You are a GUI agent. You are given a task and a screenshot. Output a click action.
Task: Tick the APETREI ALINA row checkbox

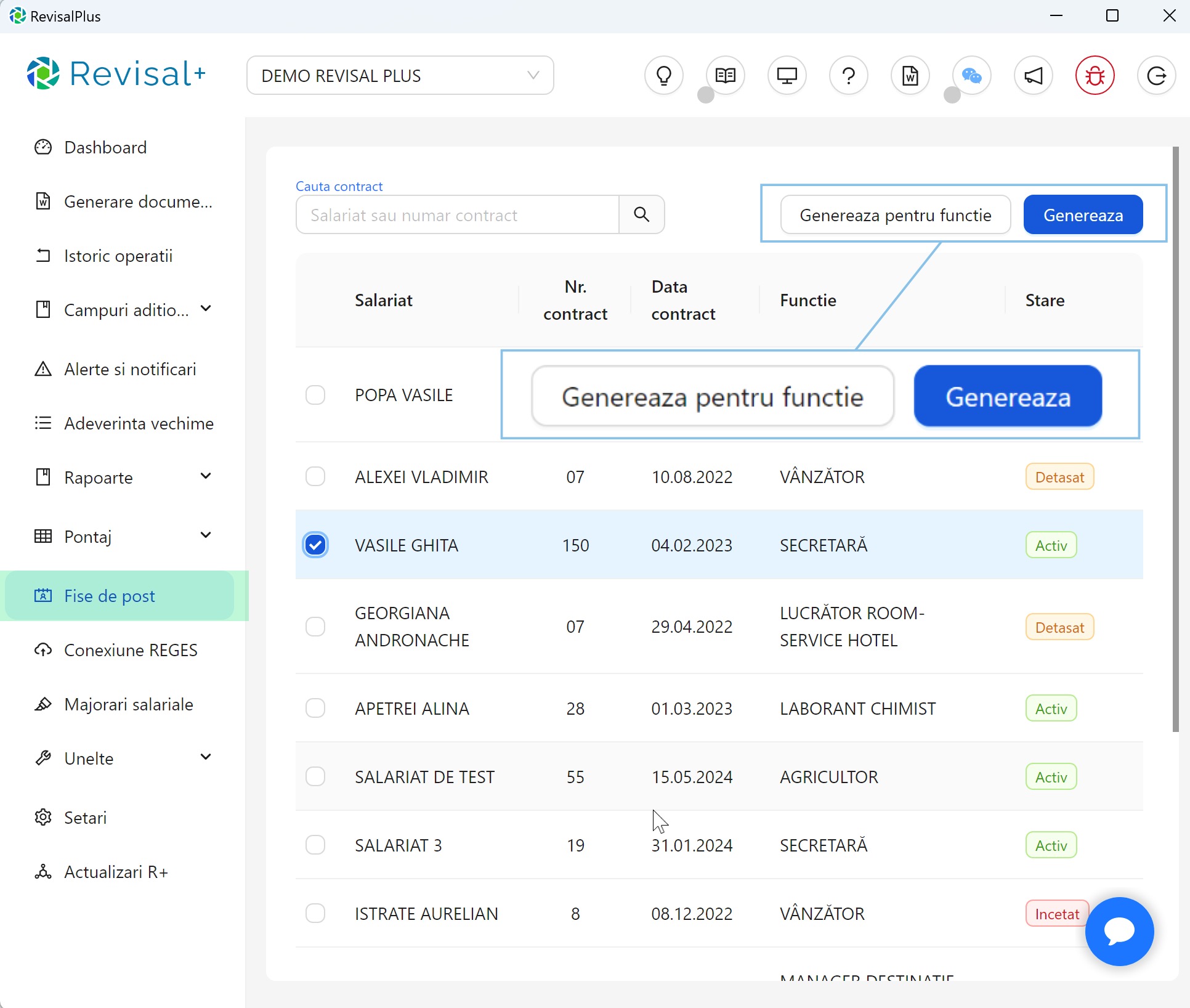point(315,708)
